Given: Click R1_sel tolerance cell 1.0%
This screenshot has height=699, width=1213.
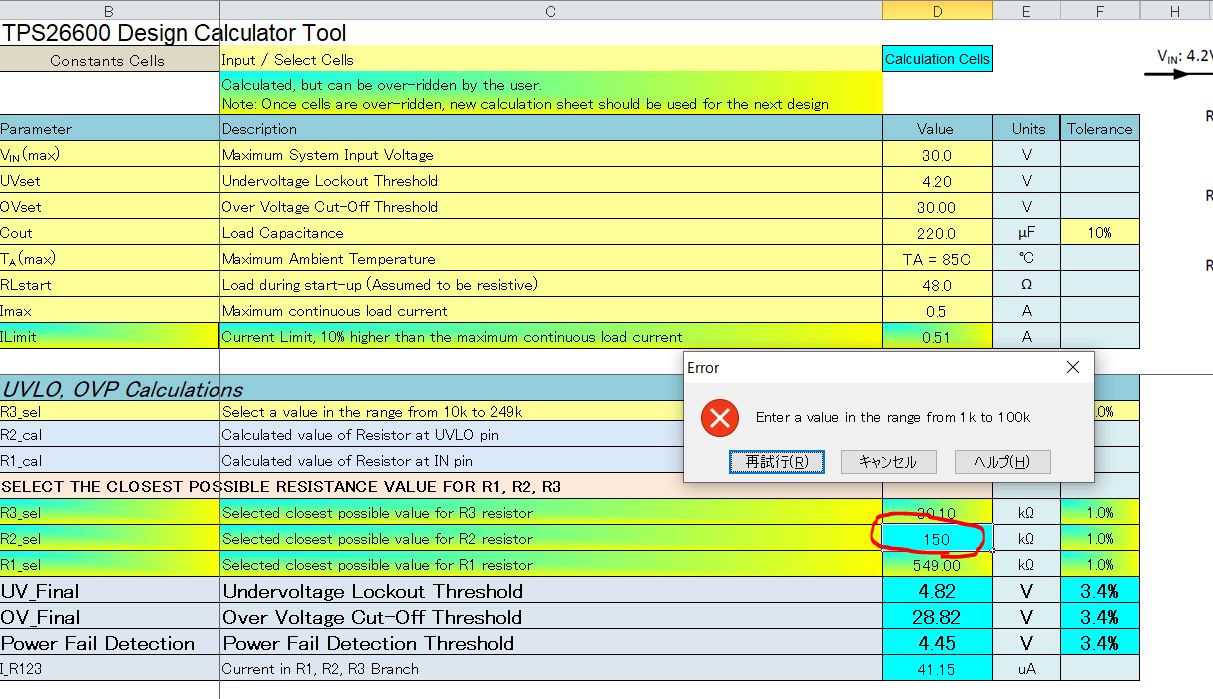Looking at the screenshot, I should (x=1099, y=565).
